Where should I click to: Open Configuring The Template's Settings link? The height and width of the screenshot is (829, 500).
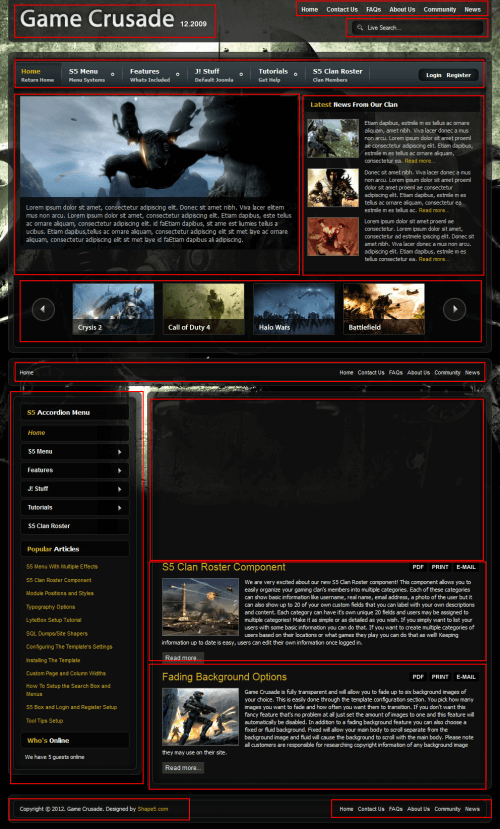pos(69,647)
